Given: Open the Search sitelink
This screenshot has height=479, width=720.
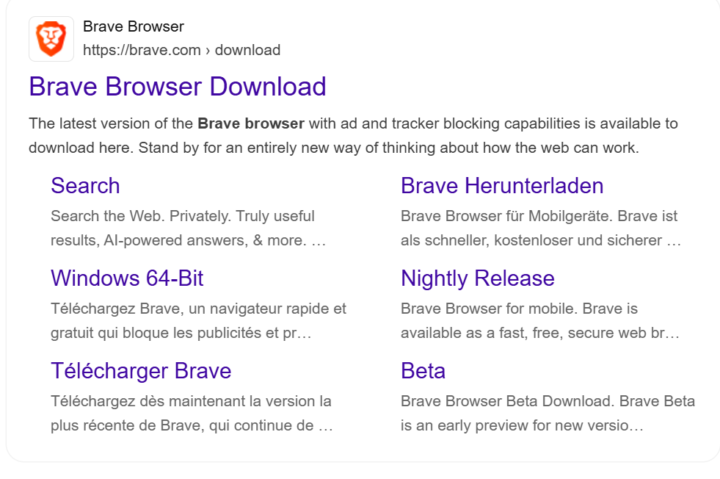Looking at the screenshot, I should pos(85,186).
